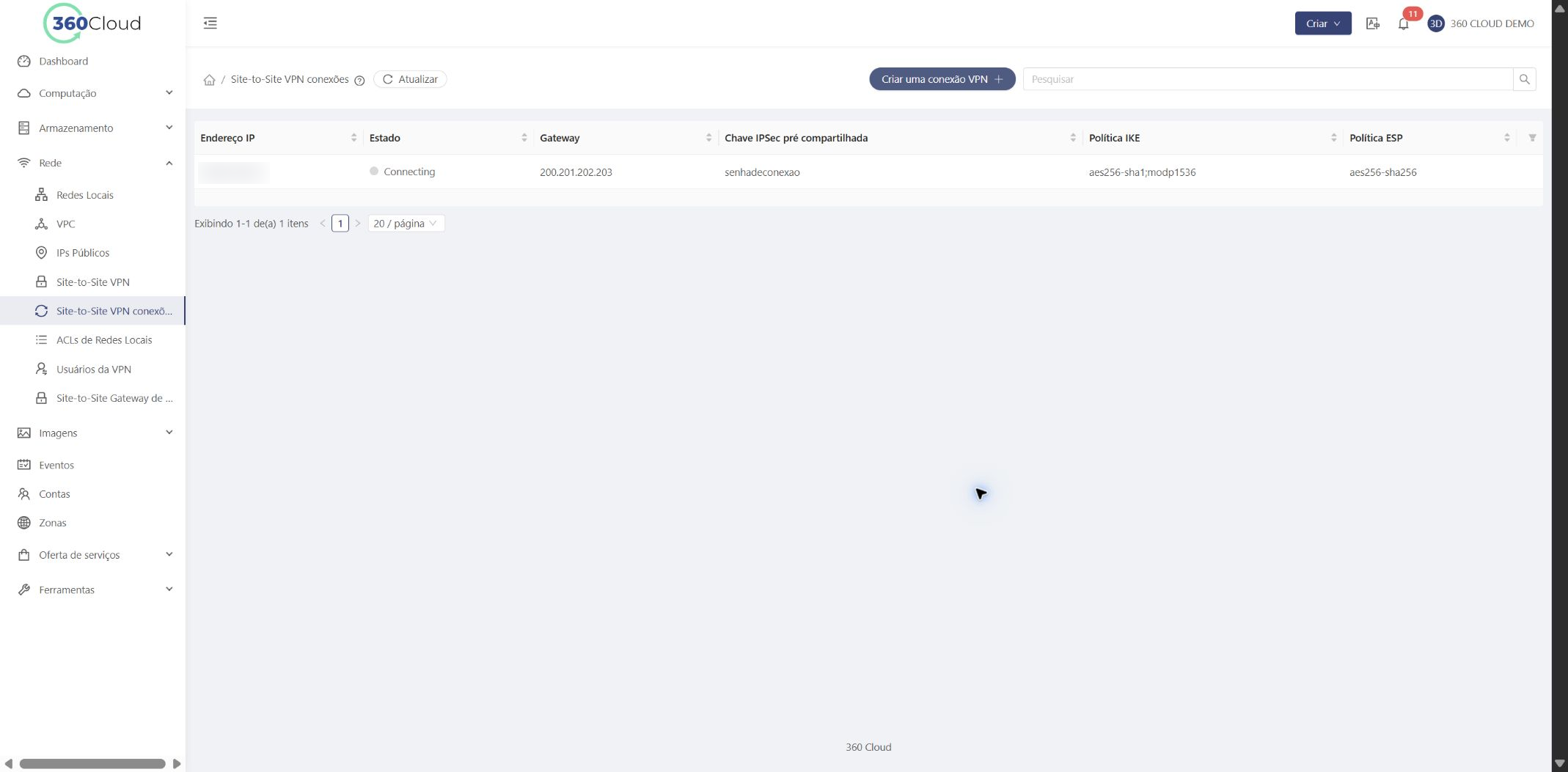The image size is (1568, 772).
Task: Collapse the sidebar with the menu fold icon
Action: coord(210,23)
